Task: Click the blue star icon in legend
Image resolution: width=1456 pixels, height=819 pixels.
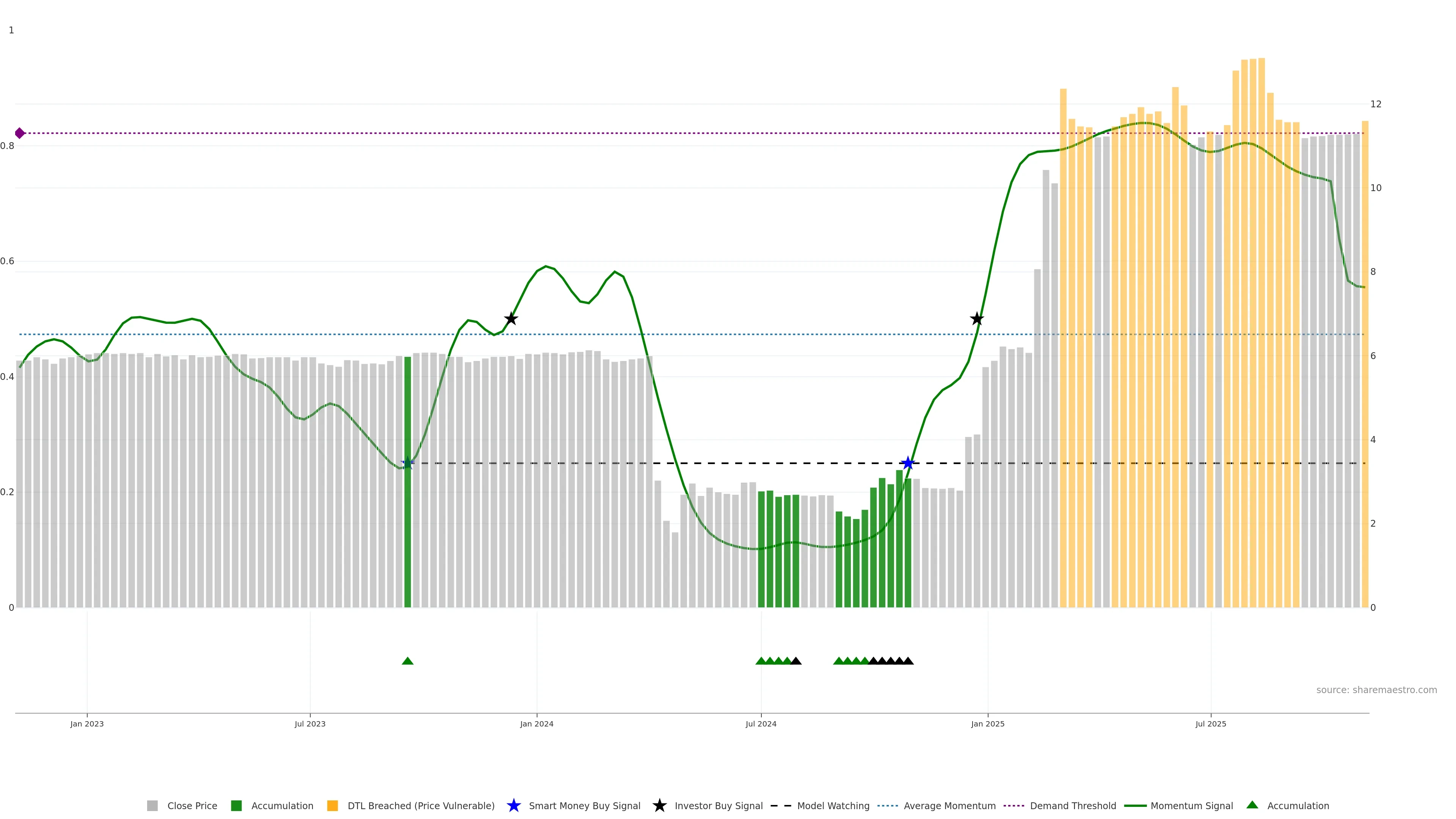Action: click(514, 805)
